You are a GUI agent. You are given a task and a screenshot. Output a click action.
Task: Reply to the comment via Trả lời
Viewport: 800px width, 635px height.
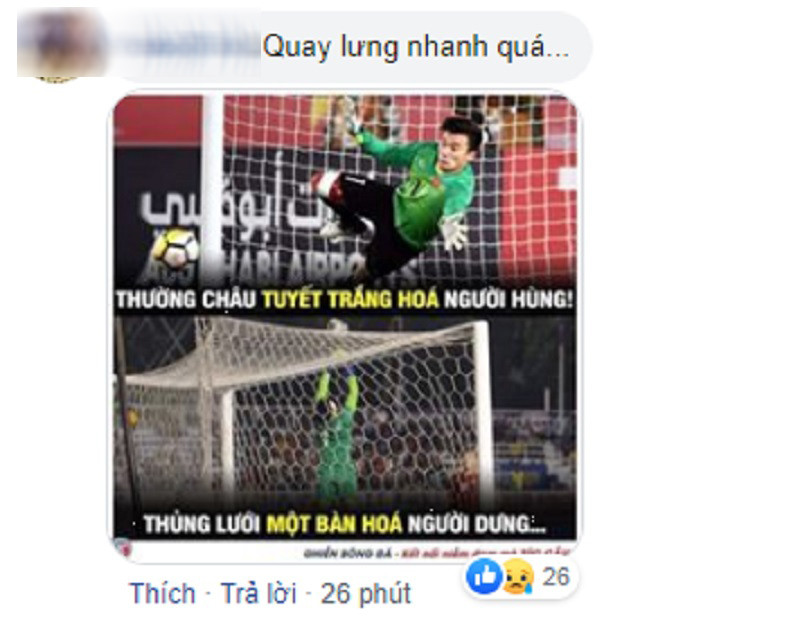[259, 594]
